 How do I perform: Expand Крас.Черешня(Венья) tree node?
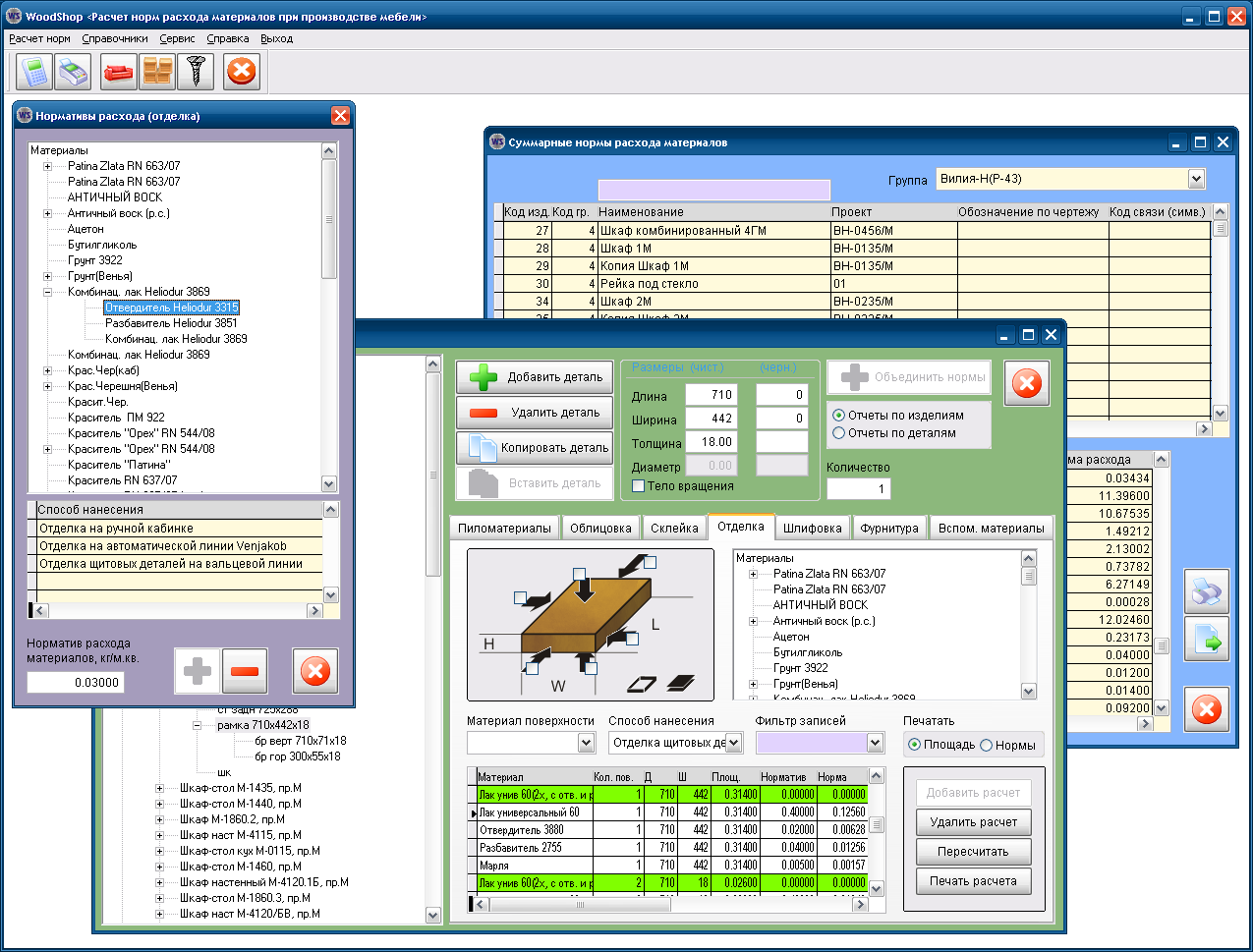(x=47, y=386)
